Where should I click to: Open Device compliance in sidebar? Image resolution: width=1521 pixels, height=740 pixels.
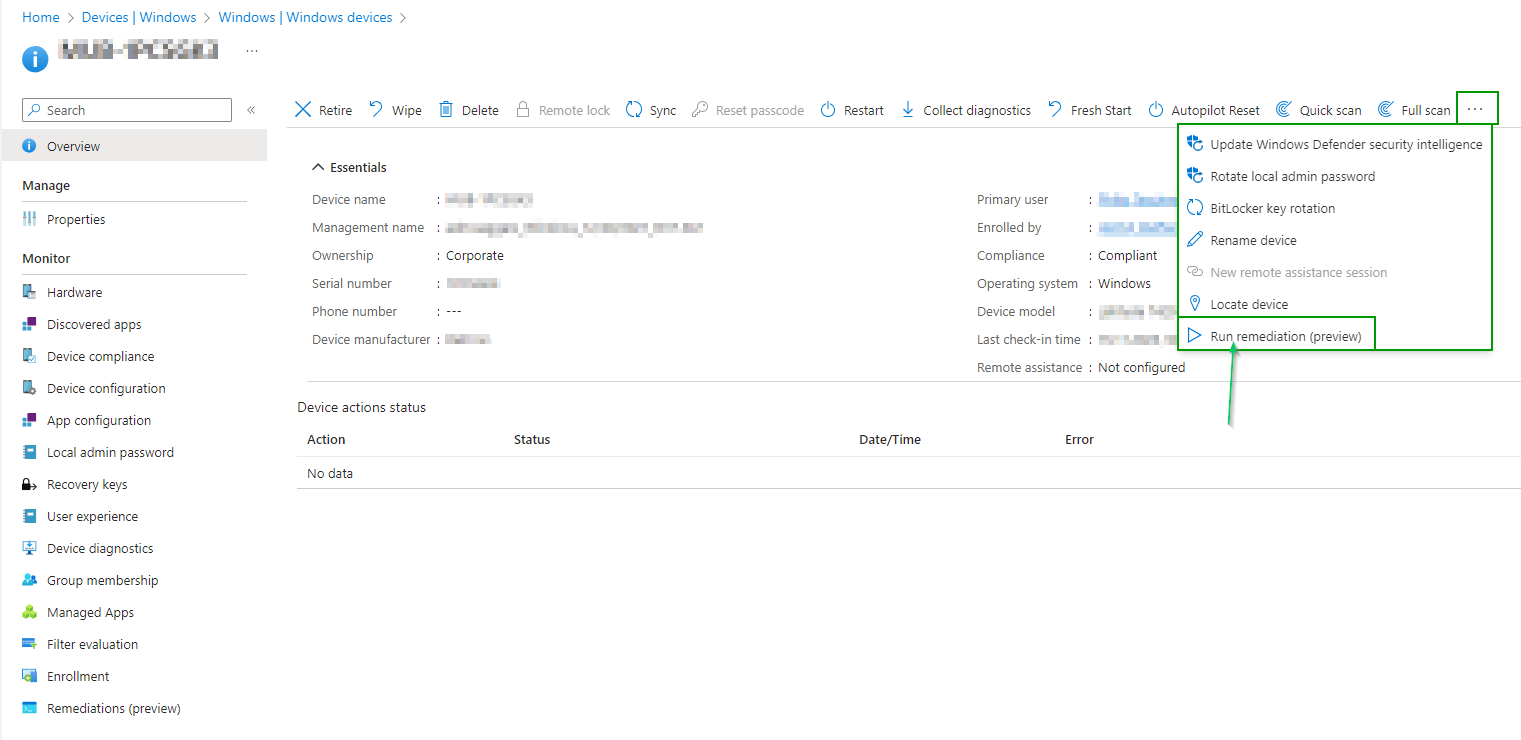pos(100,356)
